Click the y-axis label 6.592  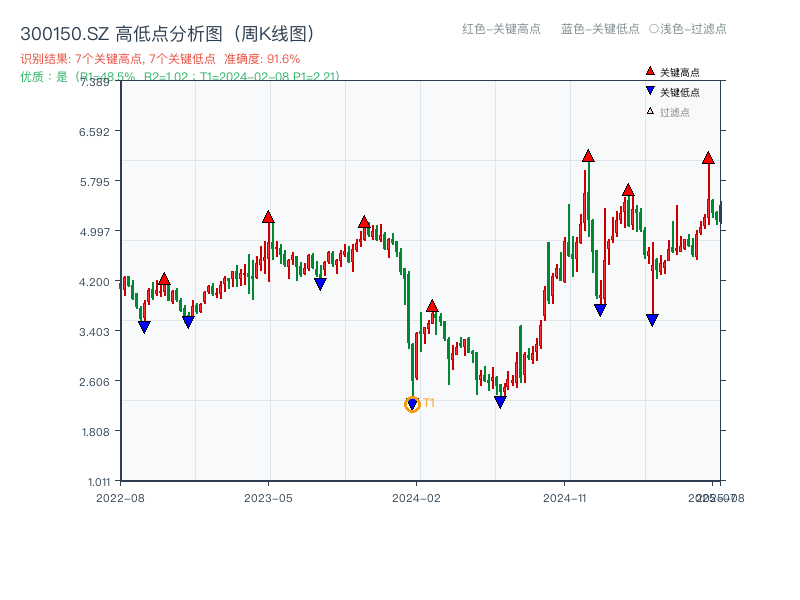[94, 132]
